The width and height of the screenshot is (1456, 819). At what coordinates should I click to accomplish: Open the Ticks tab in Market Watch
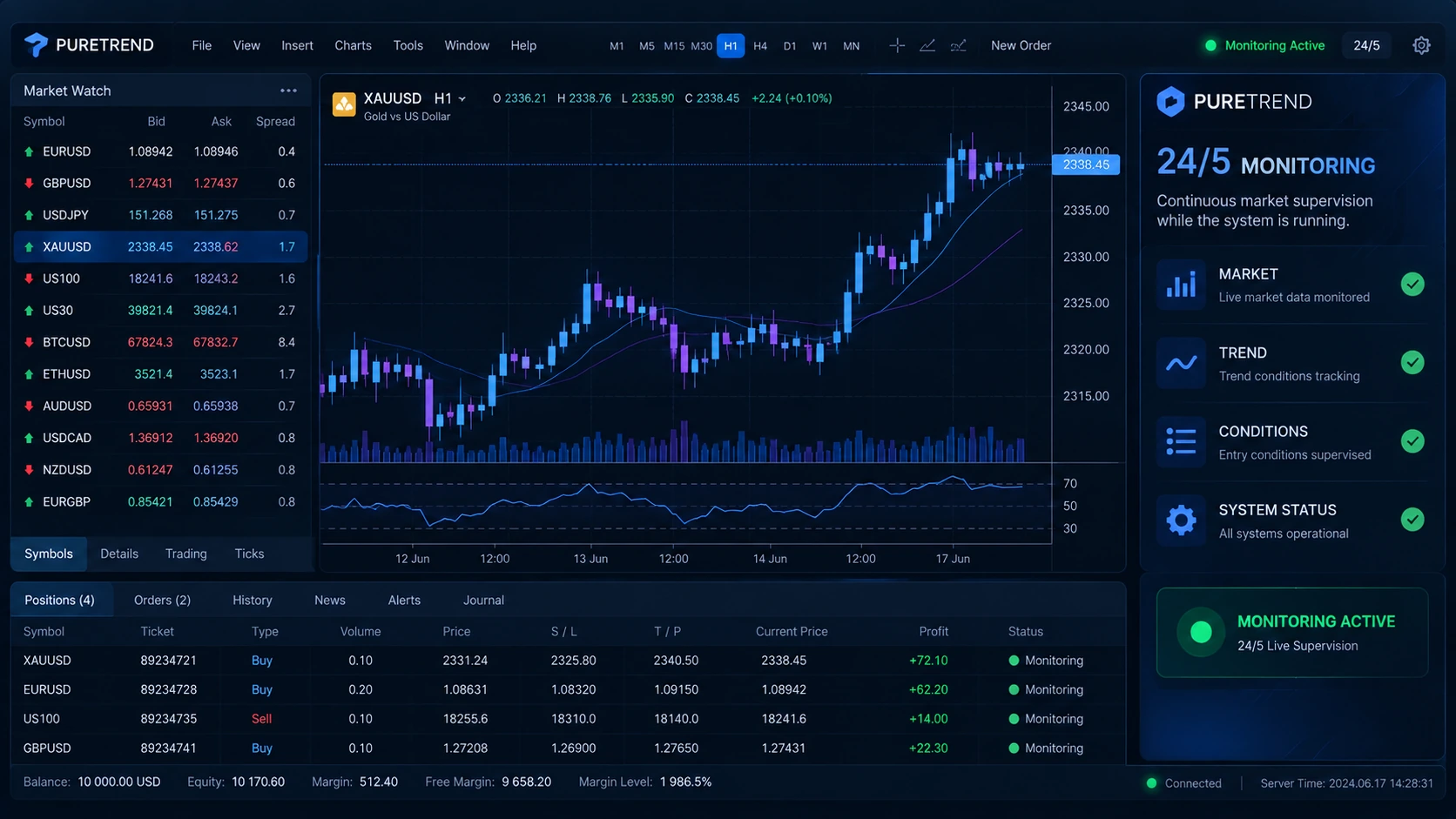[x=249, y=554]
